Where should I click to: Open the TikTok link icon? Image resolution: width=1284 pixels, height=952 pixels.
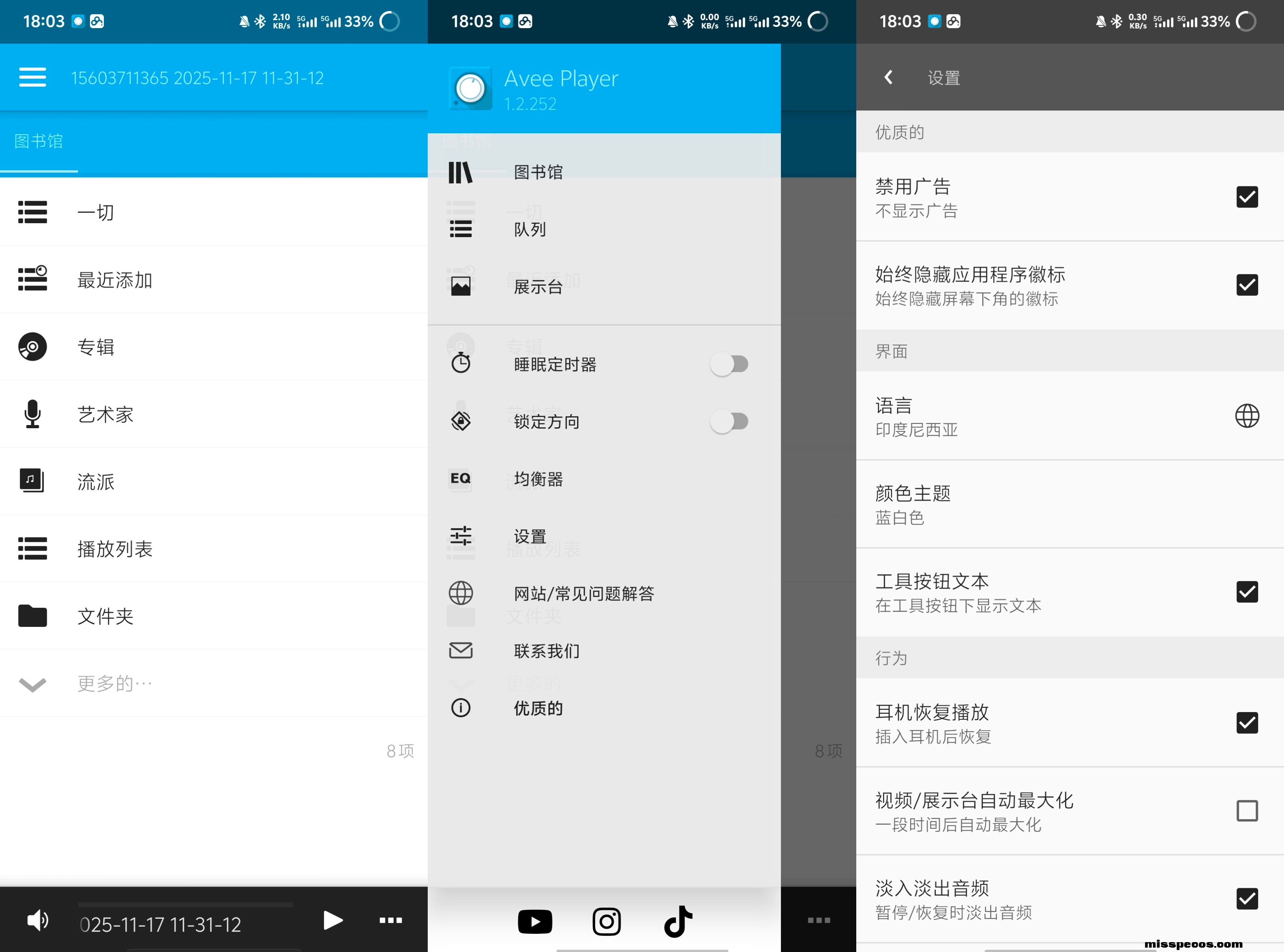[x=678, y=921]
